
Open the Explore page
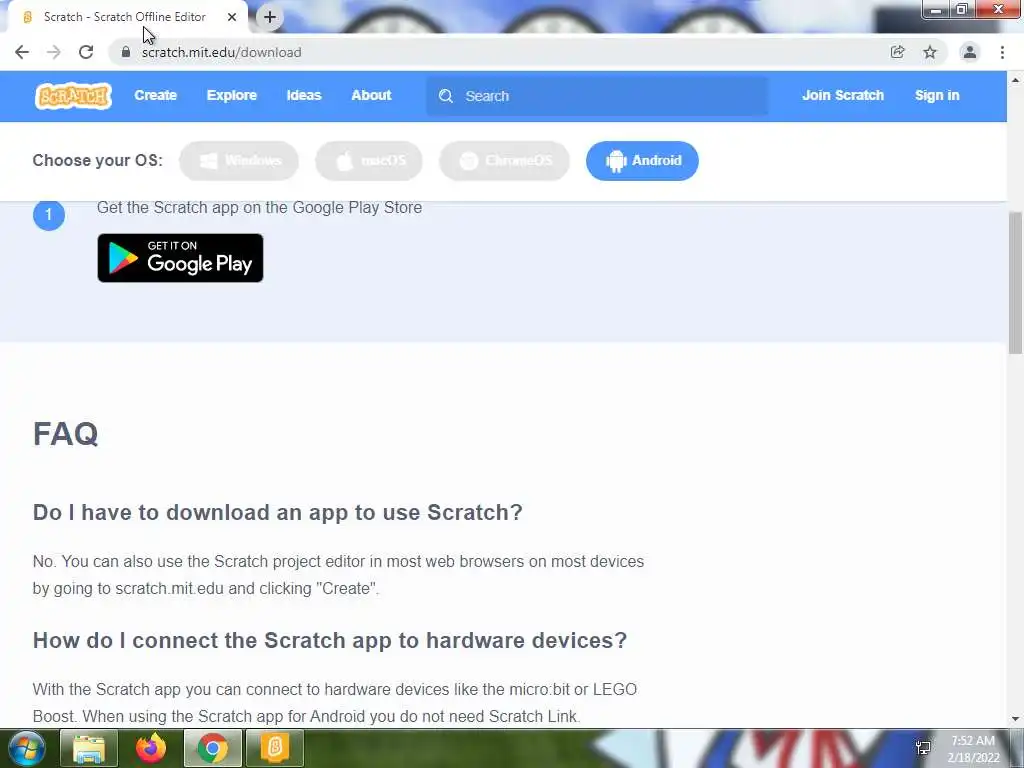[x=232, y=95]
